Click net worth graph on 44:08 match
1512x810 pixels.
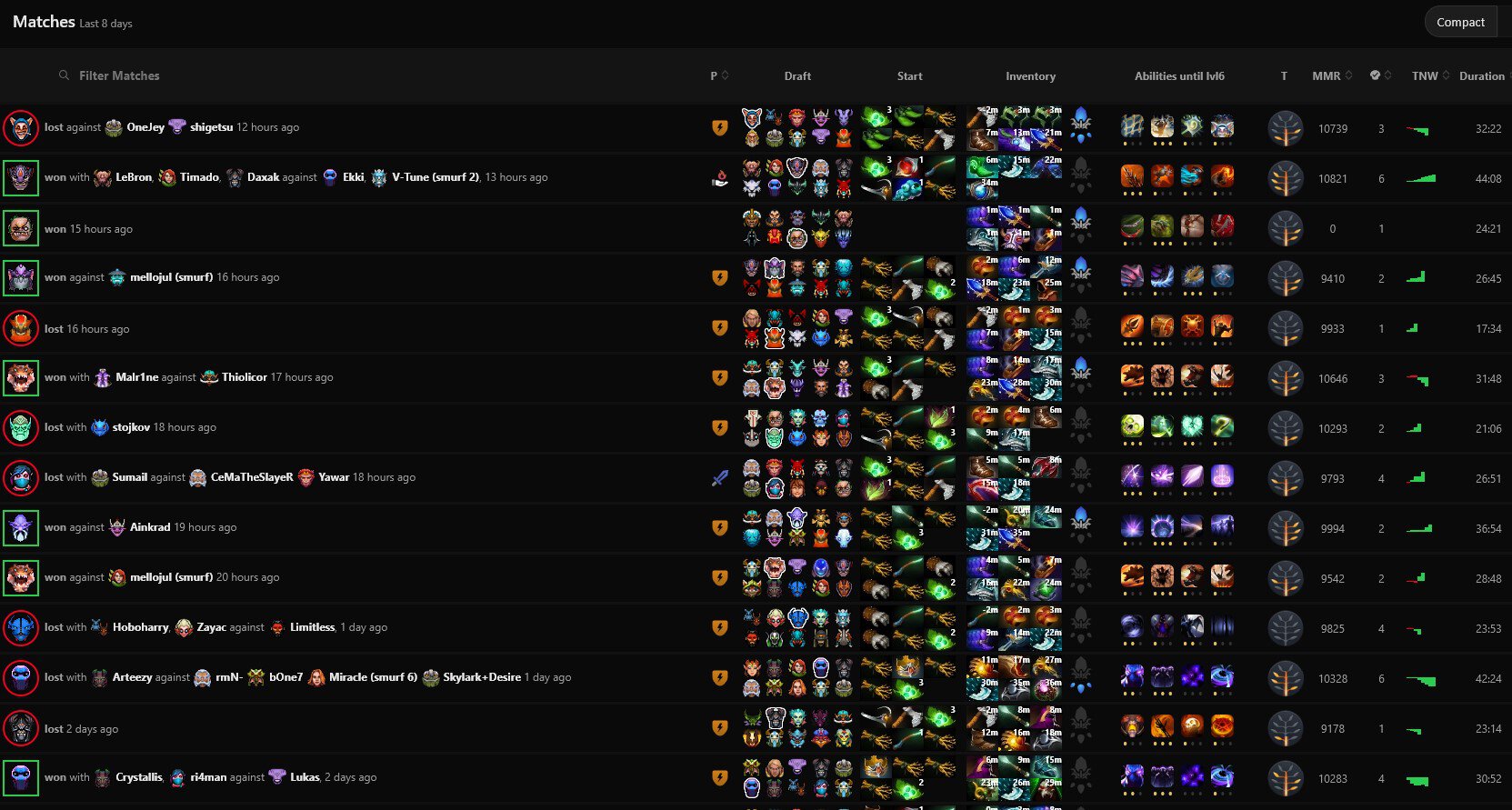(1420, 178)
